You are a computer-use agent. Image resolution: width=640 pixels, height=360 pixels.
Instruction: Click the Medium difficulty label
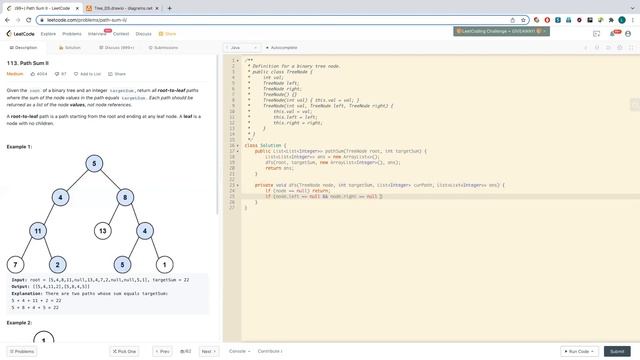click(15, 74)
